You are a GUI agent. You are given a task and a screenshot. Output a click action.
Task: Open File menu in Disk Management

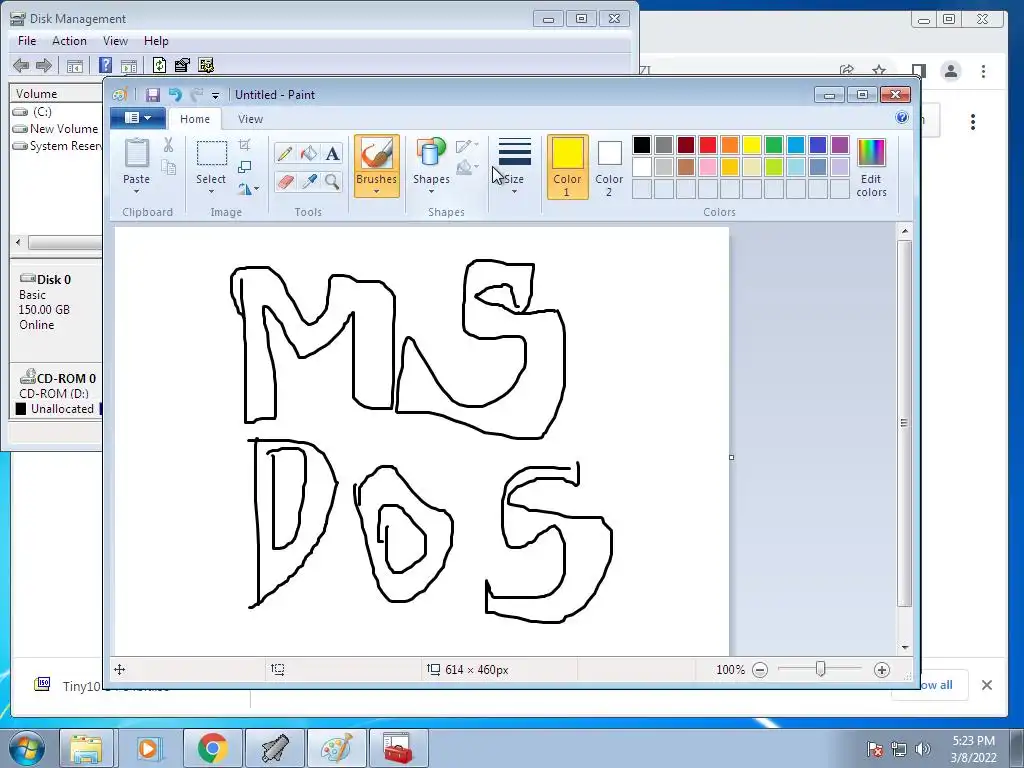[27, 40]
